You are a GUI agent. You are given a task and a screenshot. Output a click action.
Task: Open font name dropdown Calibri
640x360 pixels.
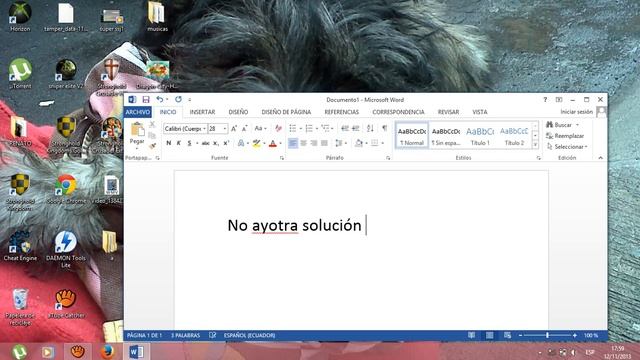pos(204,129)
